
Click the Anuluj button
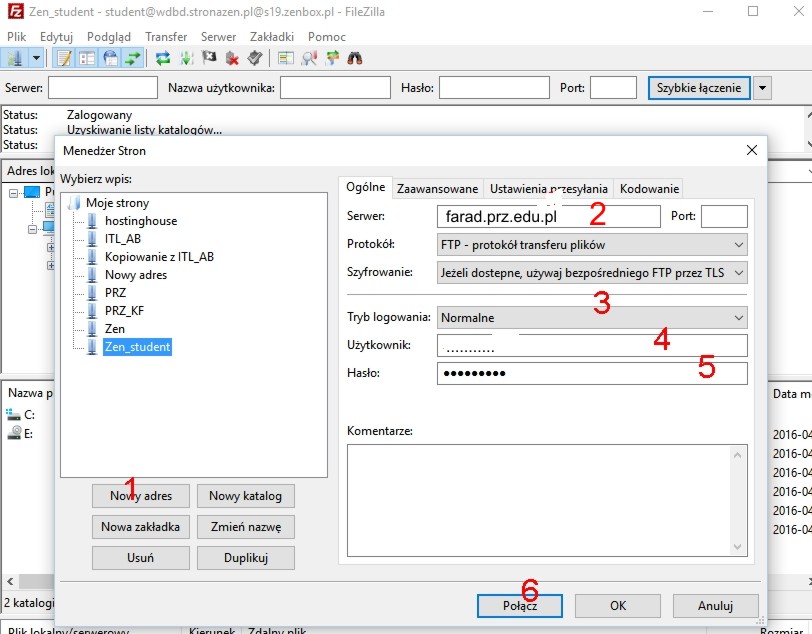click(x=716, y=606)
